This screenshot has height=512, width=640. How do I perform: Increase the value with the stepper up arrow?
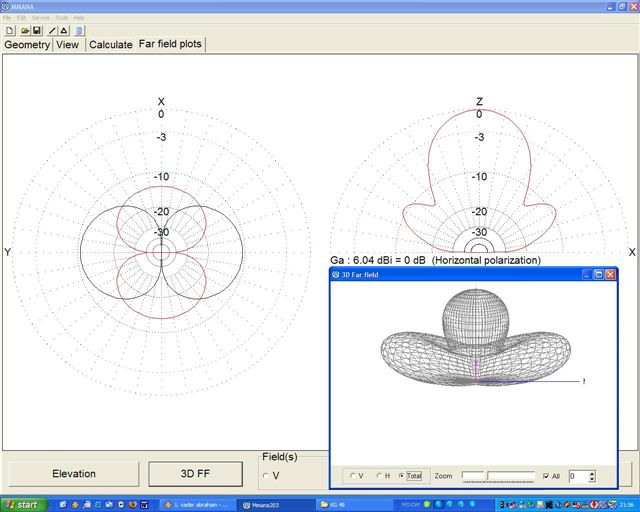coord(592,473)
